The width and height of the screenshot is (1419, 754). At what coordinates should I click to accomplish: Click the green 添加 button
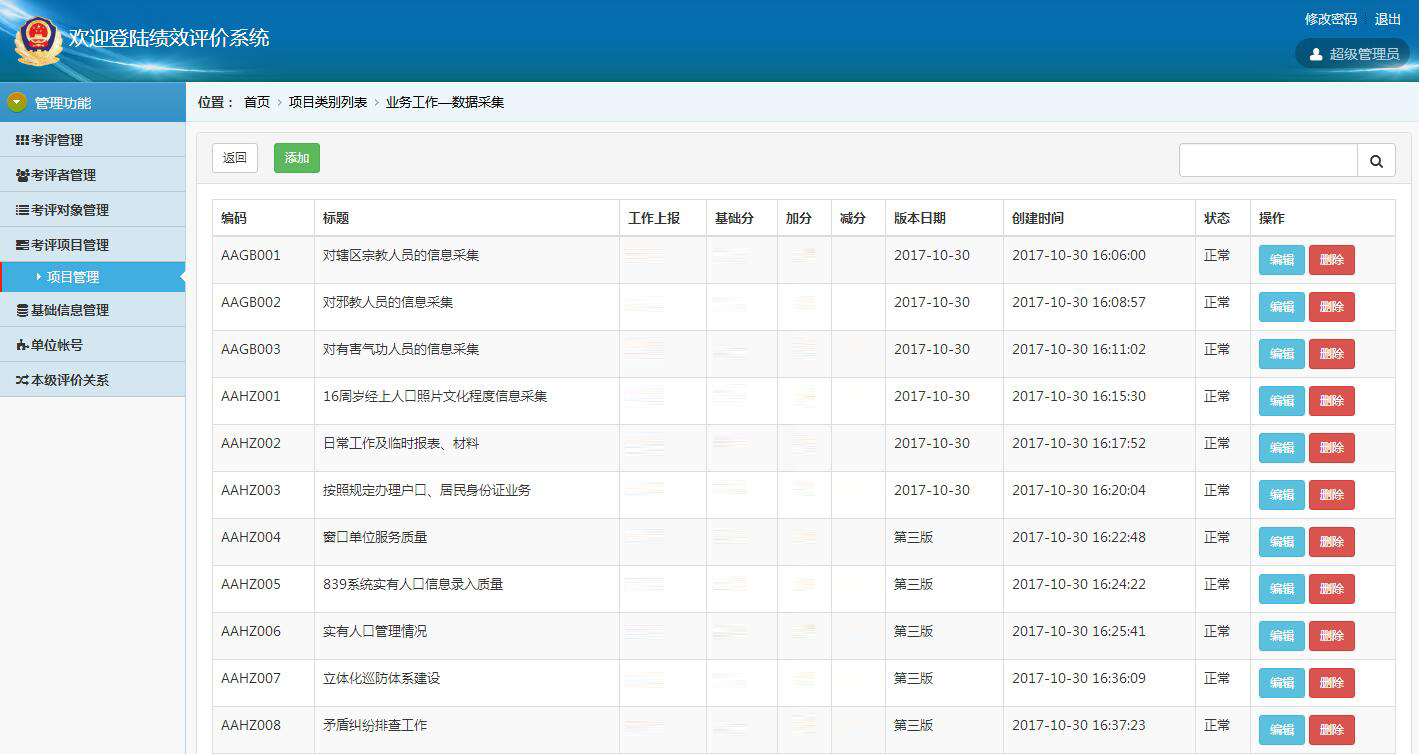296,157
